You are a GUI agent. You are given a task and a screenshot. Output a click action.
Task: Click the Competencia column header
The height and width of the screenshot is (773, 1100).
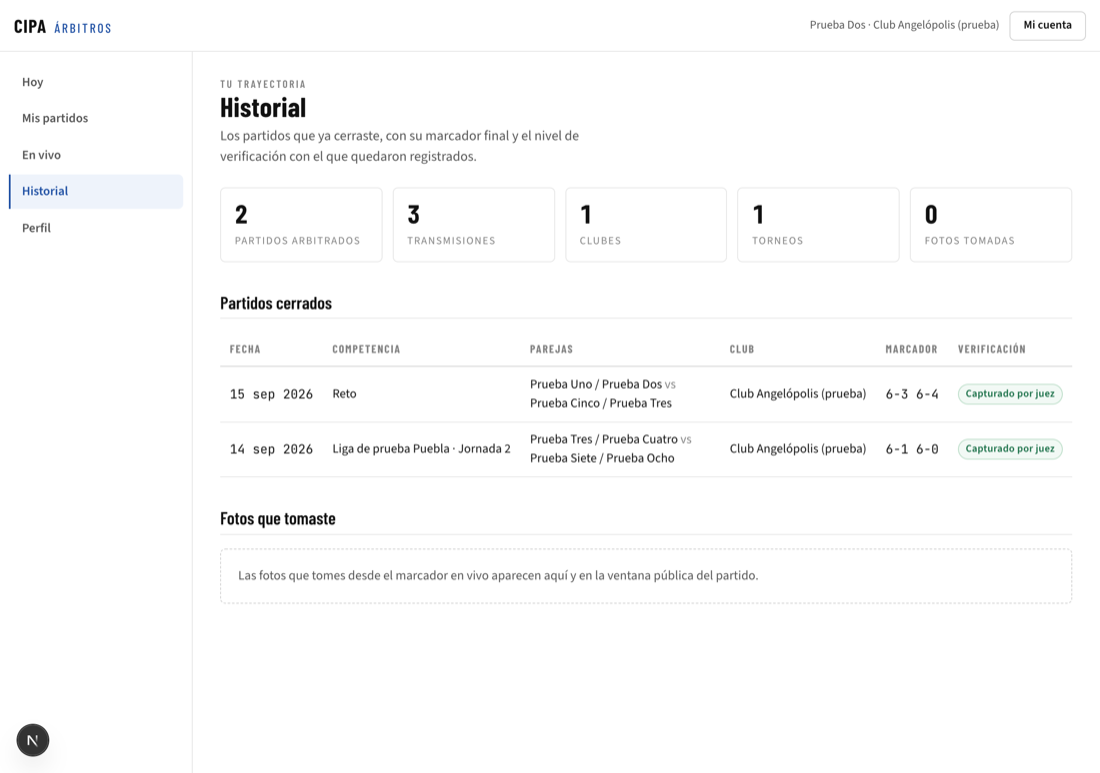coord(366,349)
